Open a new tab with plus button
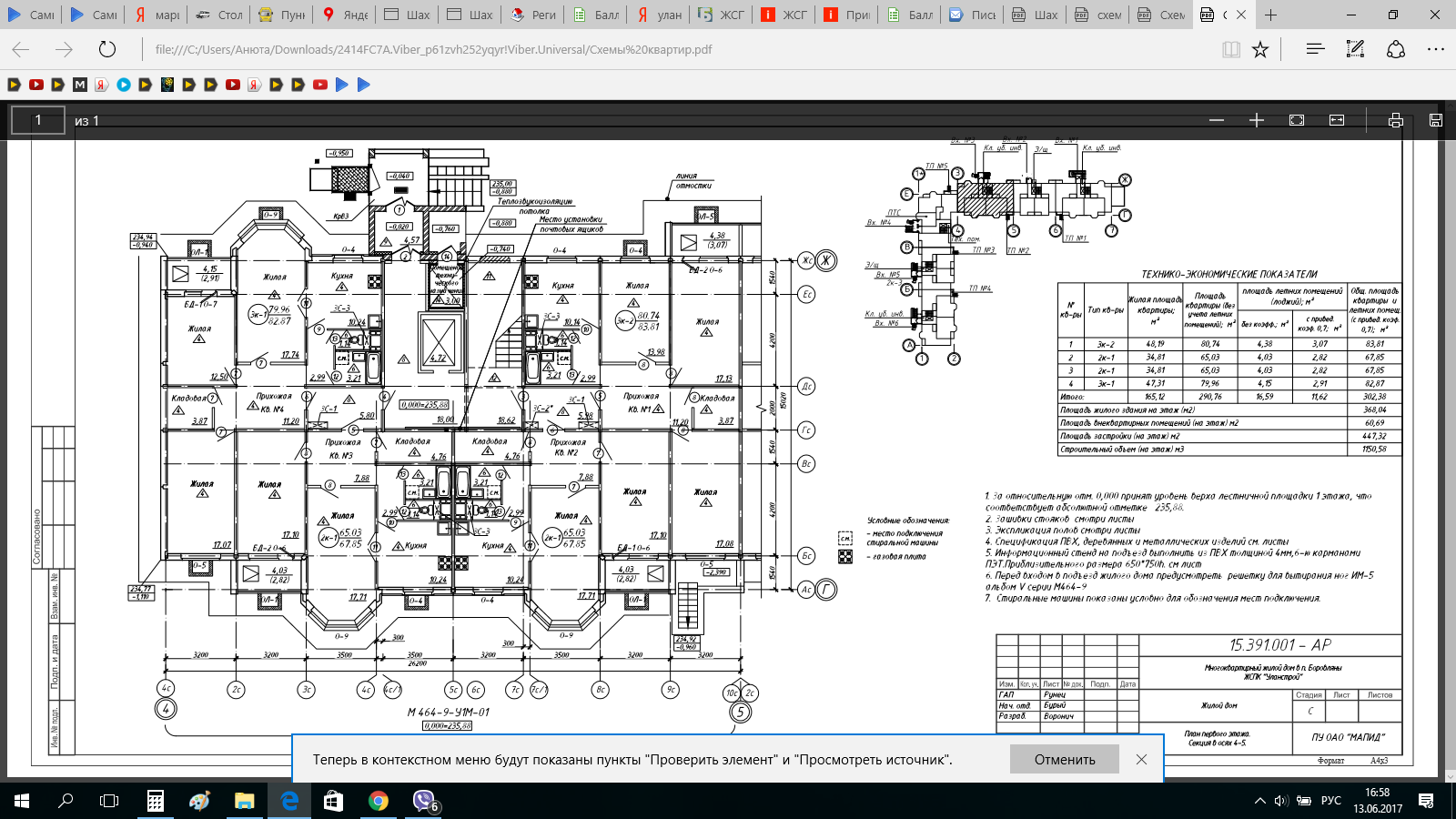 coord(1270,15)
